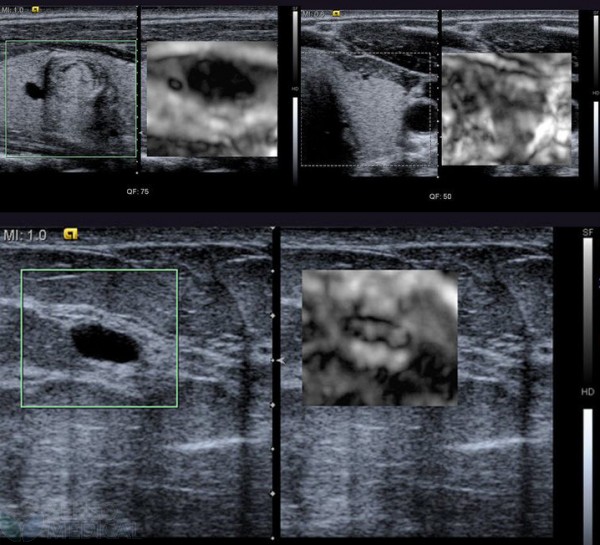This screenshot has width=600, height=545.
Task: Click the QF: 50 quality factor readout
Action: pos(440,196)
